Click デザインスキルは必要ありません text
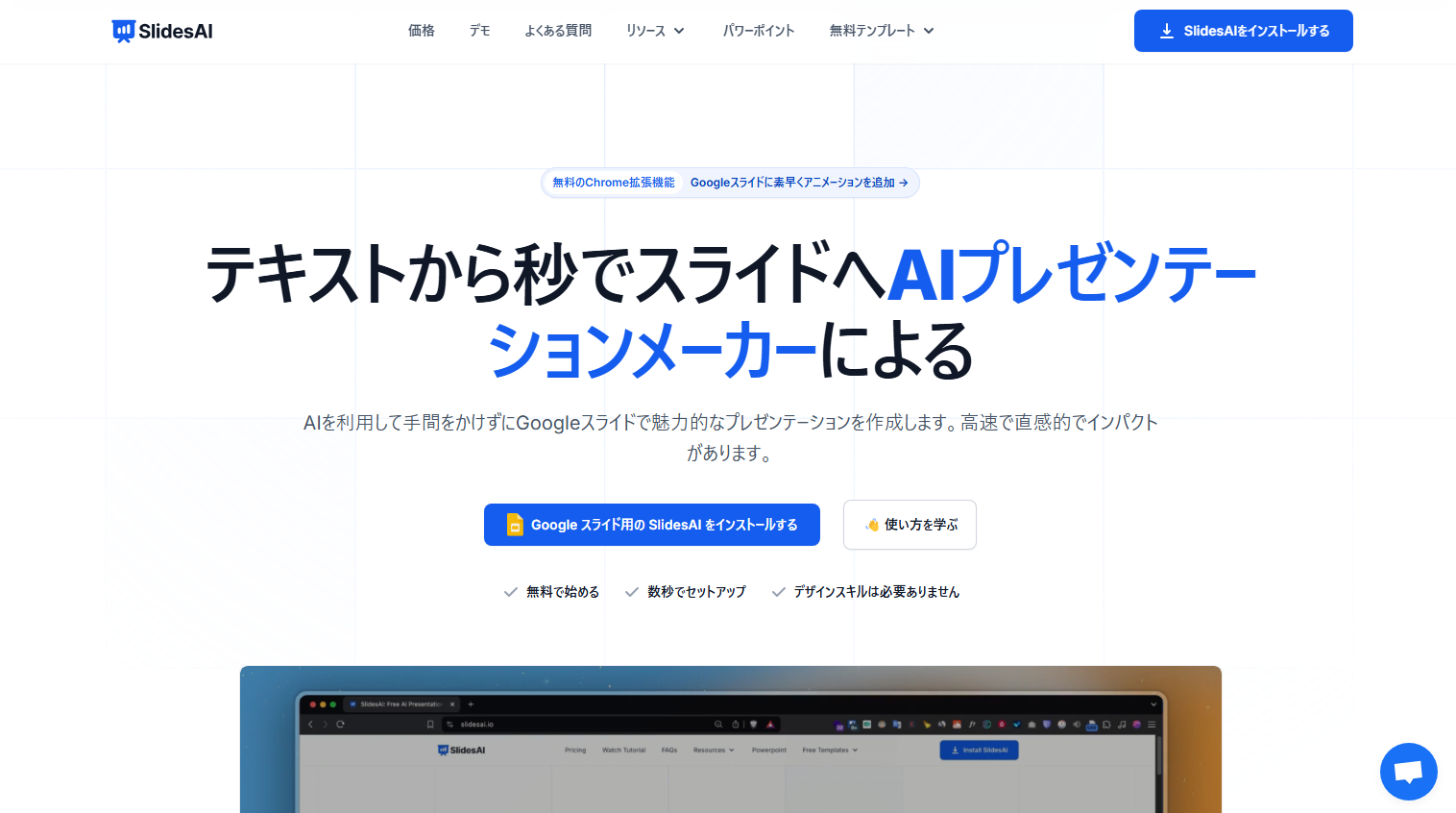Viewport: 1456px width, 813px height. tap(876, 592)
